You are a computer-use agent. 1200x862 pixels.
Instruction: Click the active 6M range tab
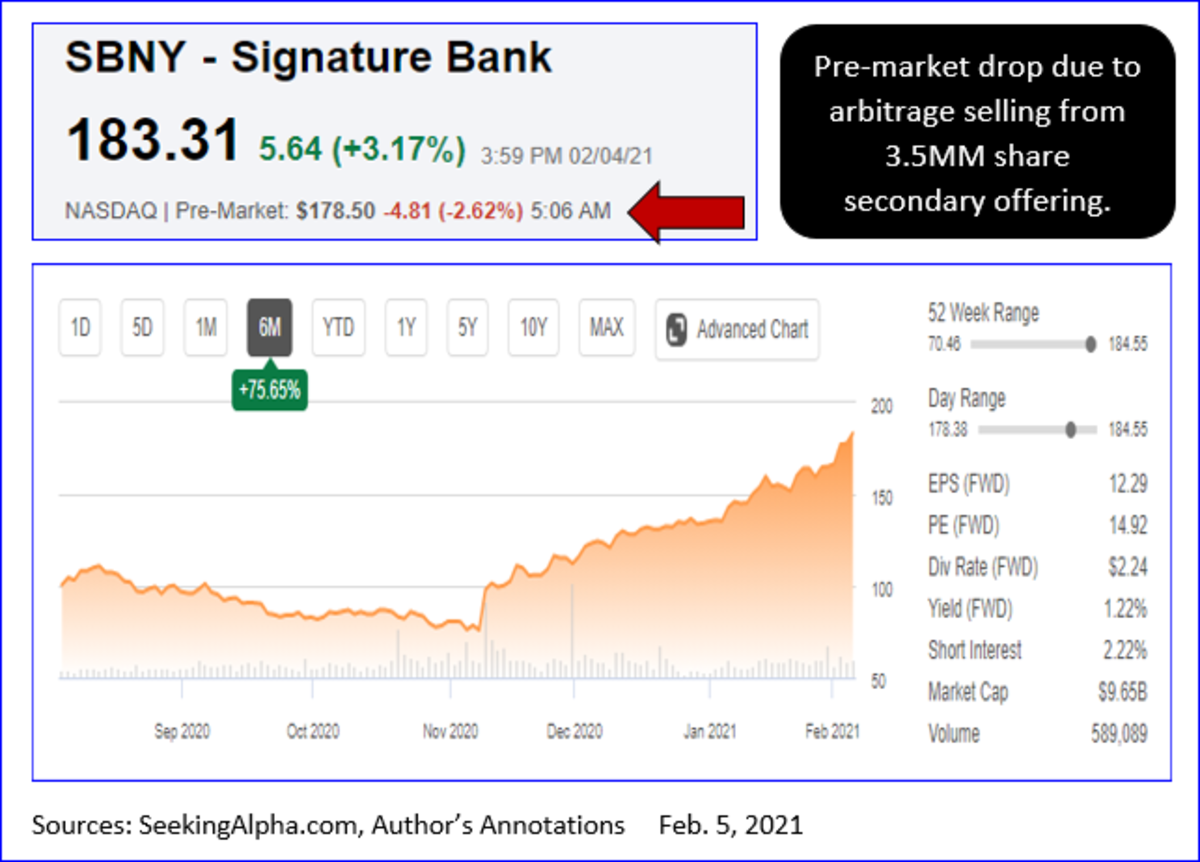[x=269, y=328]
